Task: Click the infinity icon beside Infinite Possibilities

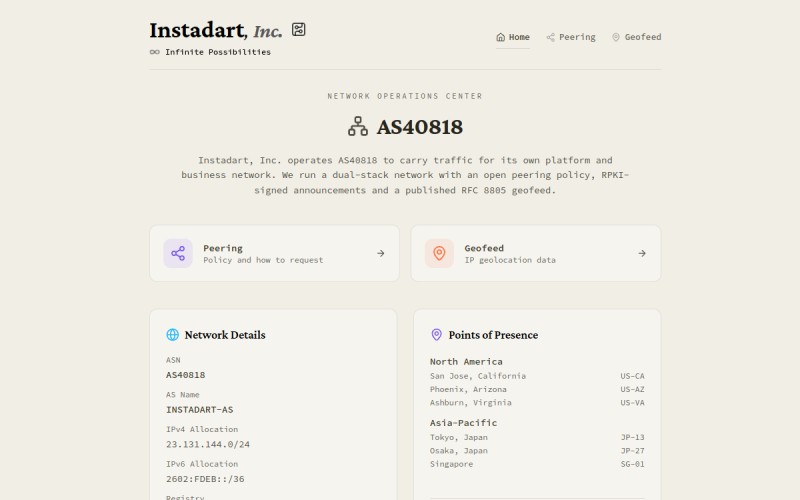Action: (155, 52)
